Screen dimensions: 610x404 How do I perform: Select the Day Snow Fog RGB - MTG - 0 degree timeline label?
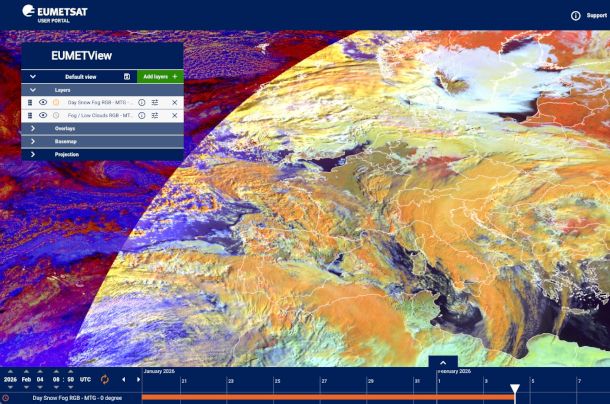(x=77, y=398)
